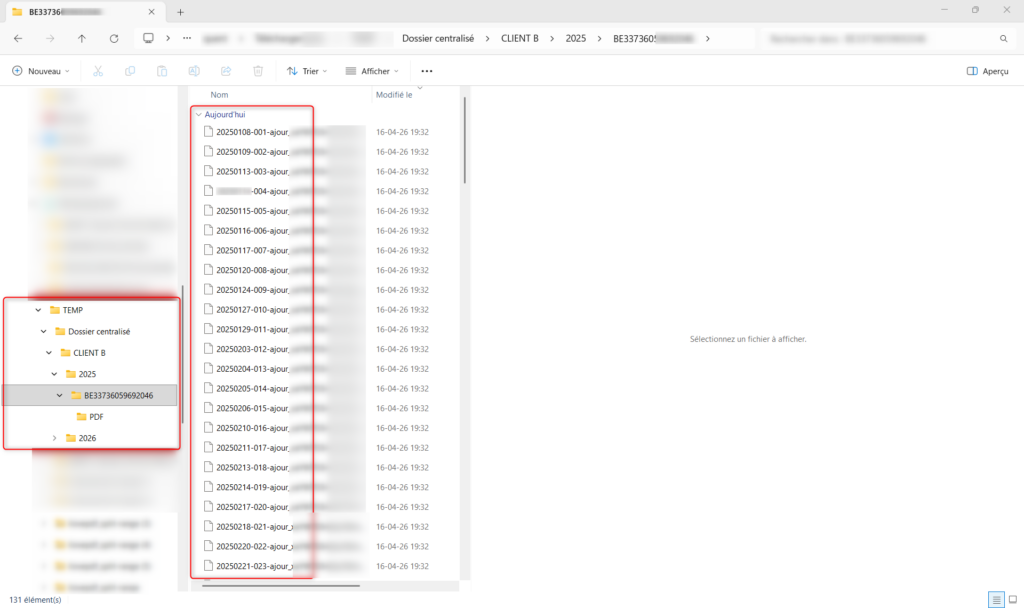Go up one folder level
This screenshot has height=608, width=1024.
click(x=82, y=38)
